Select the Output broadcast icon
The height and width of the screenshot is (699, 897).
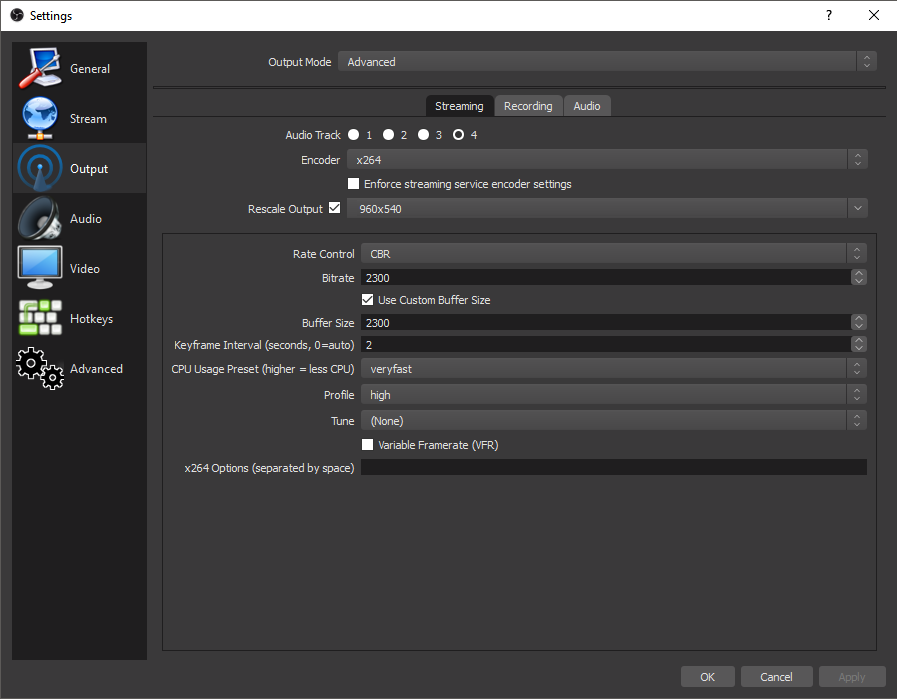40,168
